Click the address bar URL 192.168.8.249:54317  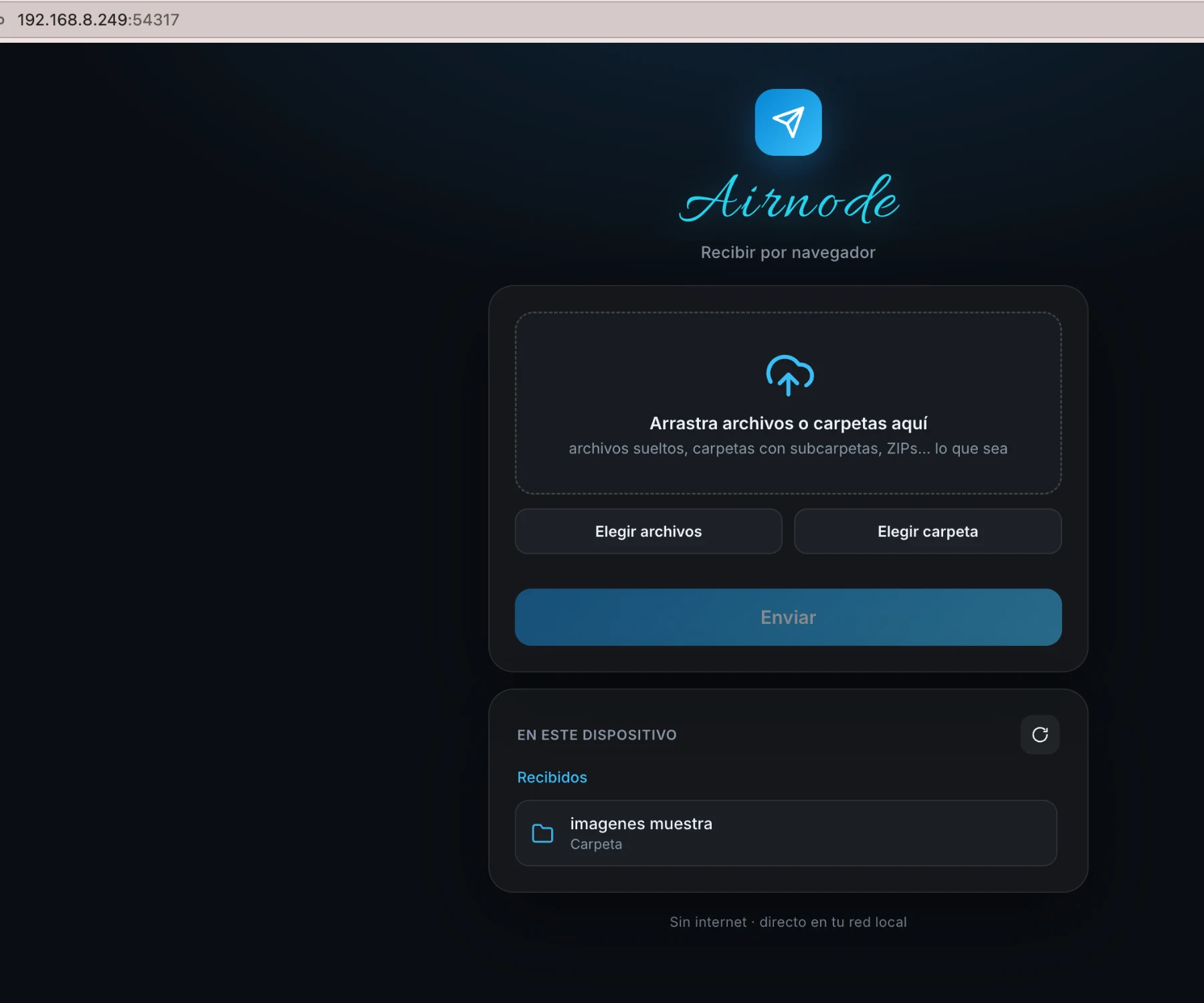(98, 20)
